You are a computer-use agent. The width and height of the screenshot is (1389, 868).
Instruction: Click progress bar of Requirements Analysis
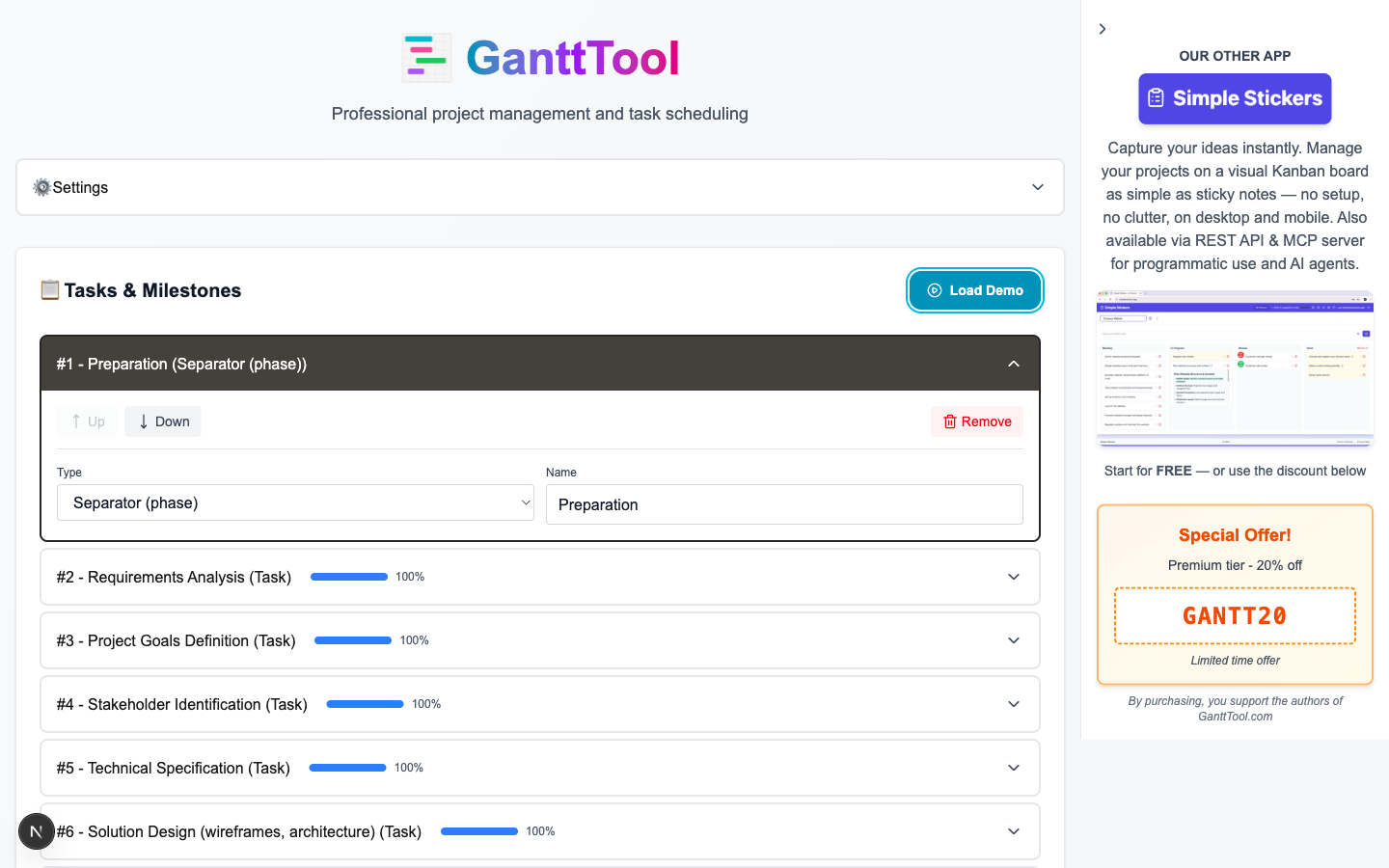pos(349,577)
